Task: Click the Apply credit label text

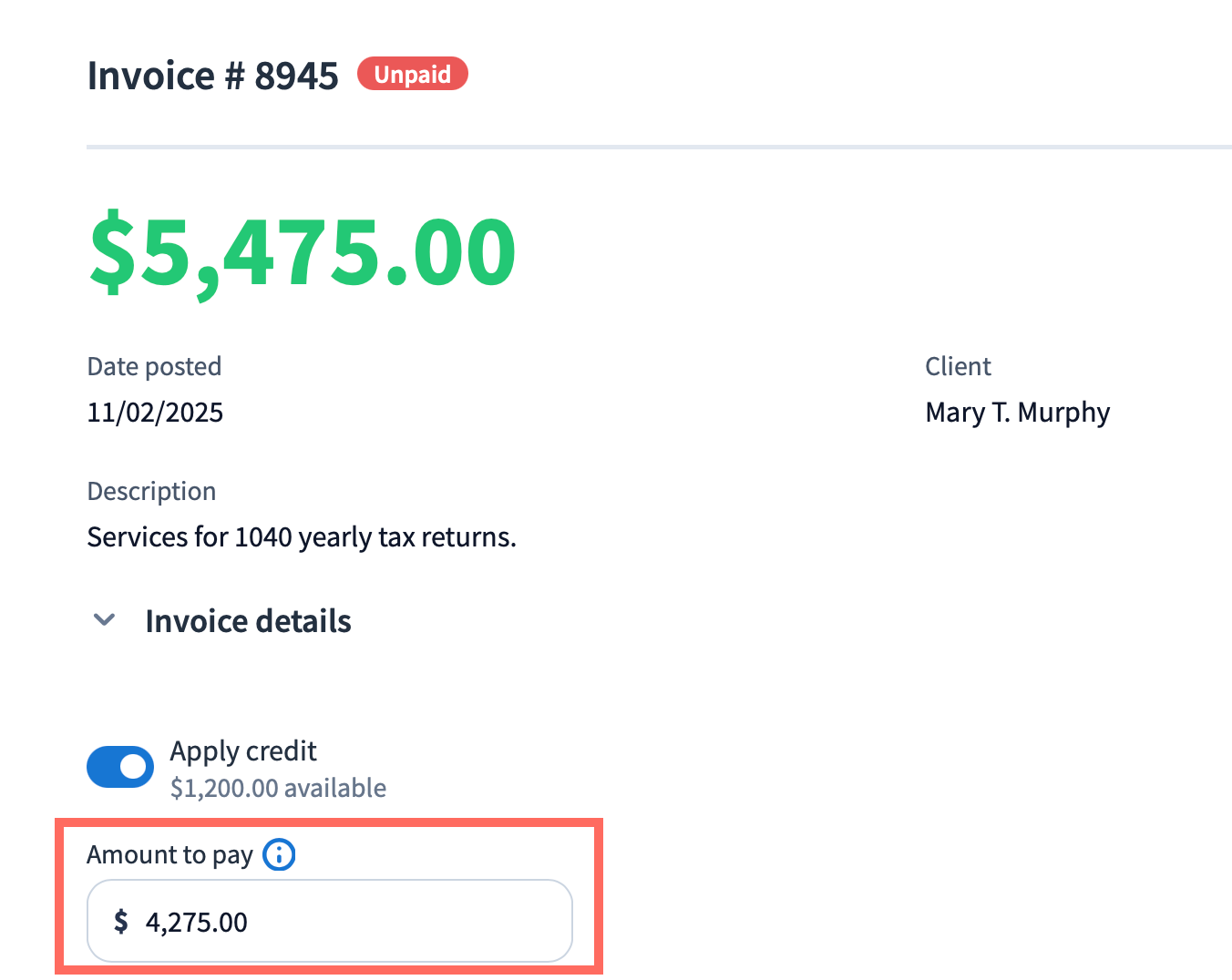Action: (x=243, y=751)
